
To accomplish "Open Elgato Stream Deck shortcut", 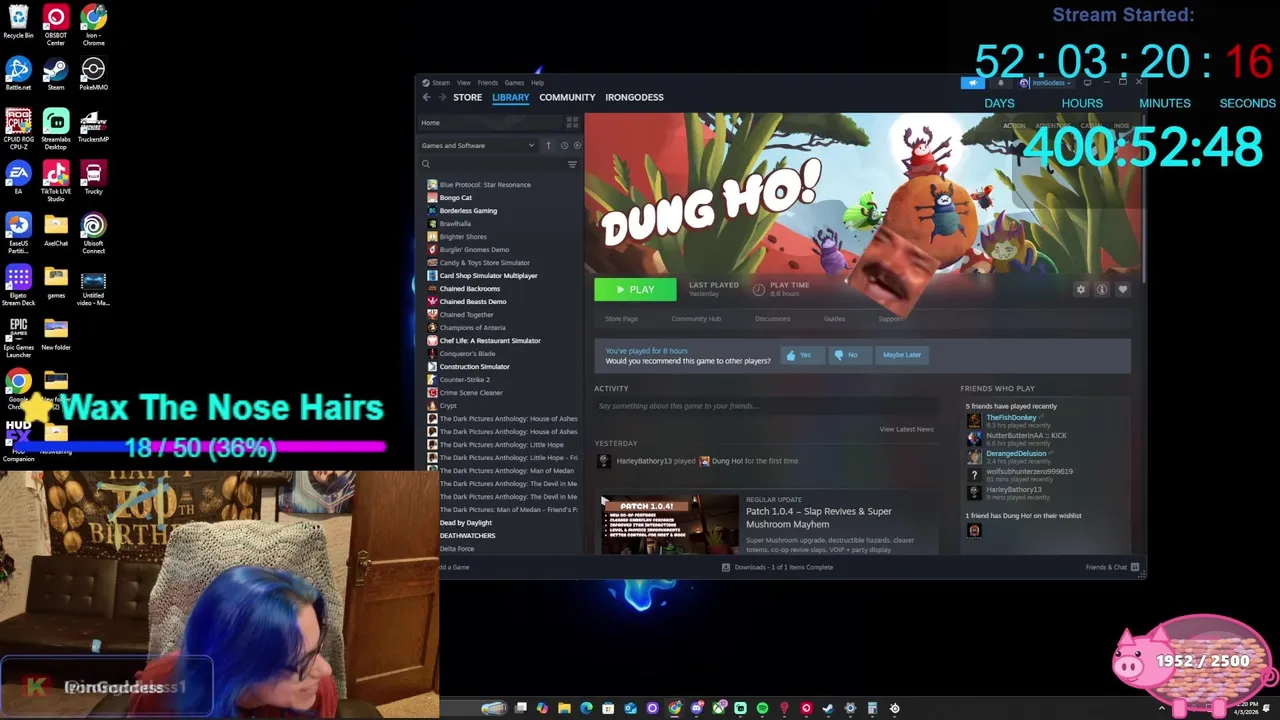I will tap(18, 285).
